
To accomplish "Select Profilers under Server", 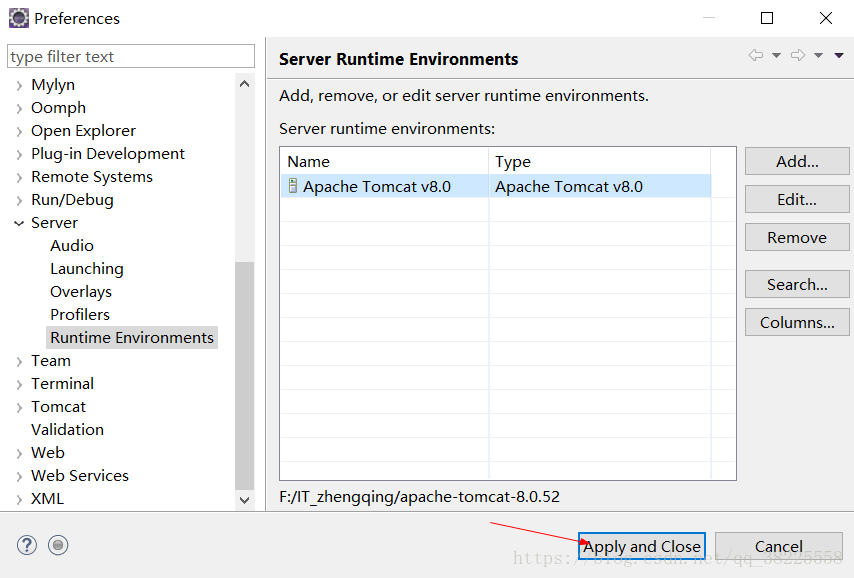I will [80, 315].
